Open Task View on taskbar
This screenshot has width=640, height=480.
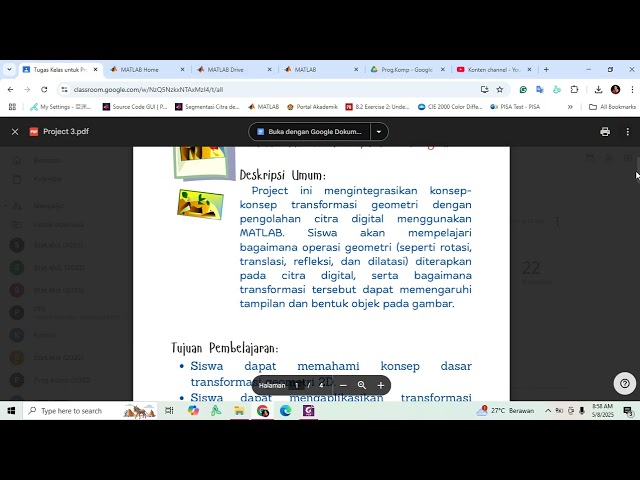click(169, 411)
